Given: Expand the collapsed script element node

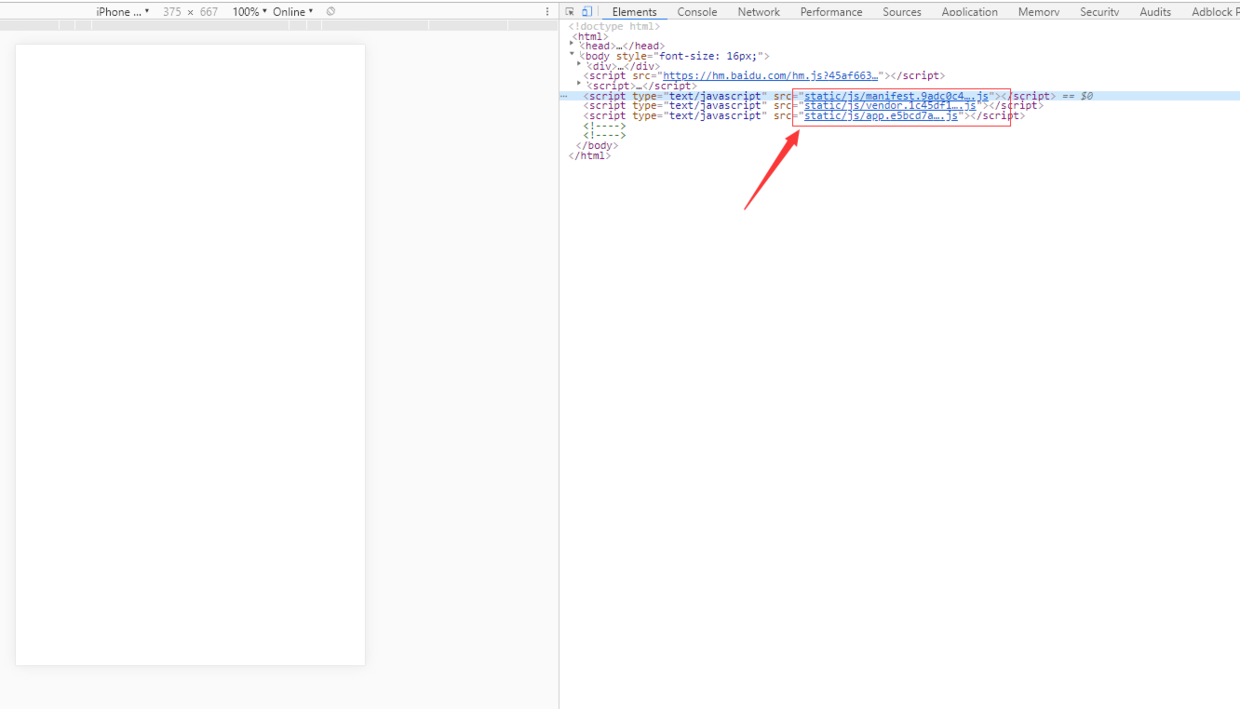Looking at the screenshot, I should point(580,84).
